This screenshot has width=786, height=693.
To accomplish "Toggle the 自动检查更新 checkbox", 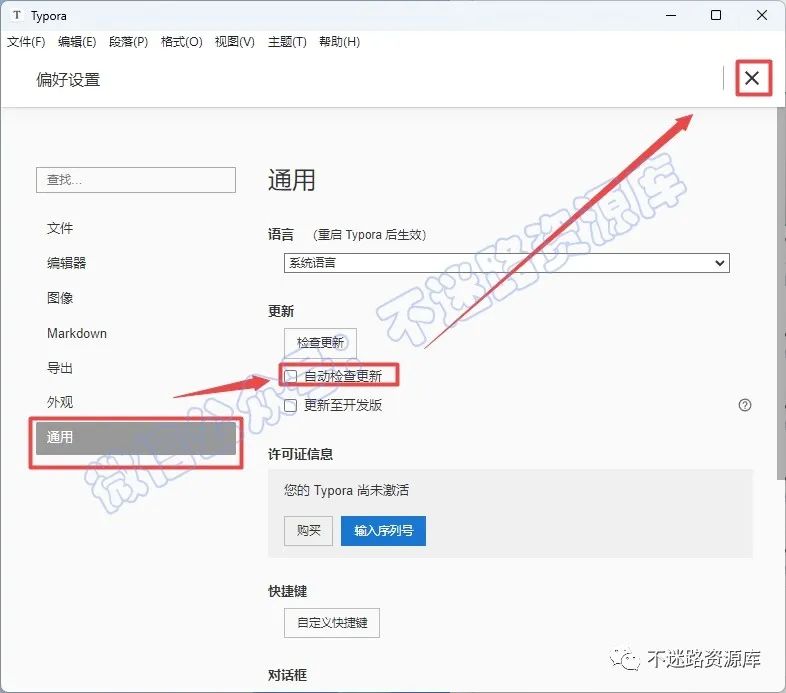I will (x=291, y=376).
